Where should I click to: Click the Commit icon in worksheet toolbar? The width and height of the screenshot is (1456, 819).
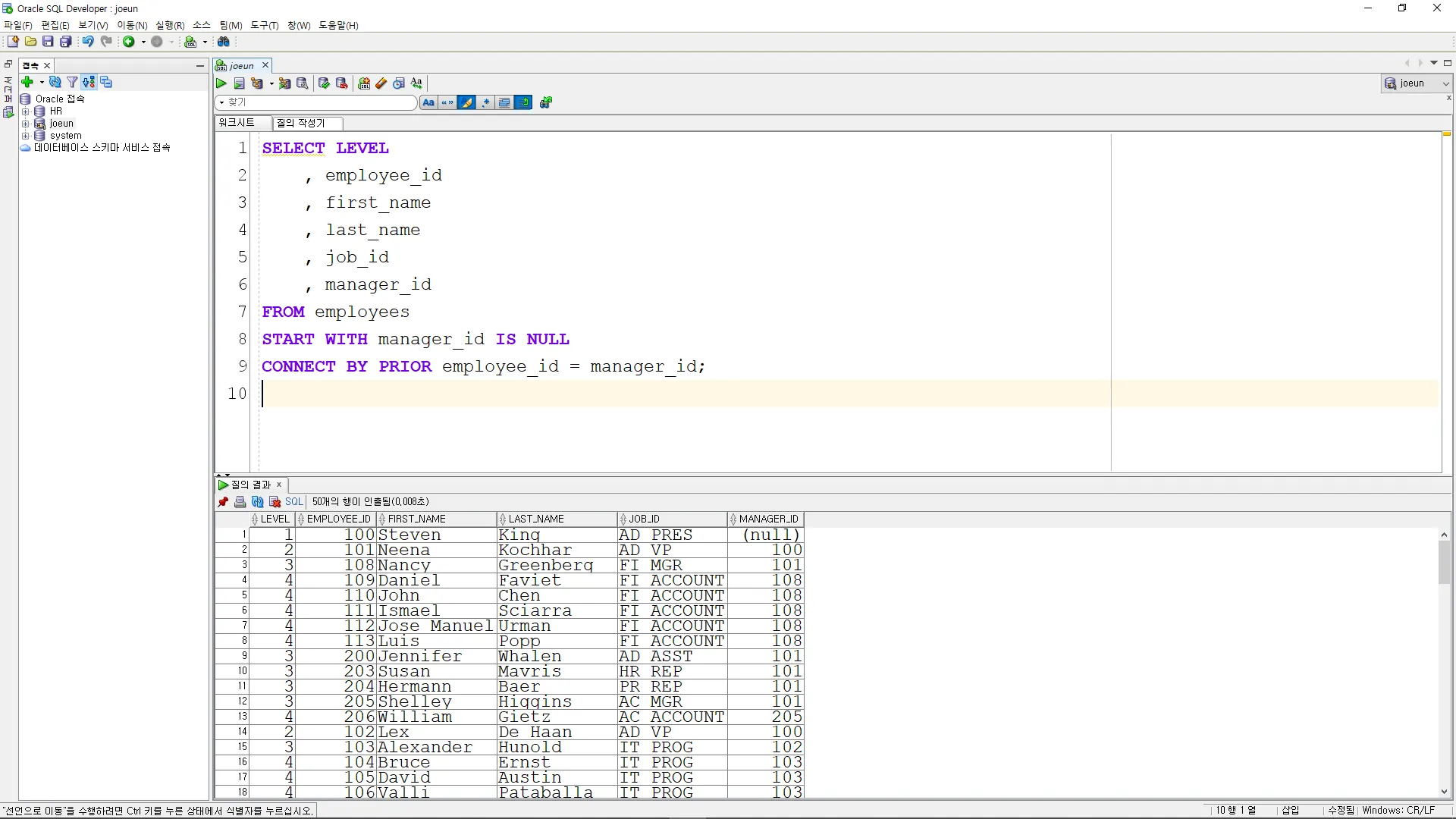(x=324, y=83)
